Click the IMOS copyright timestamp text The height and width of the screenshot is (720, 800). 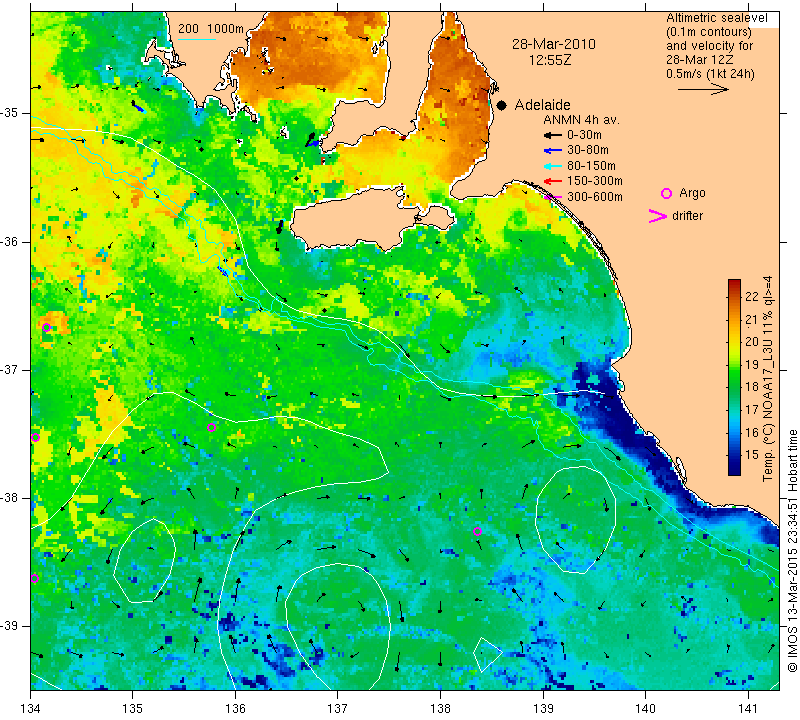click(792, 551)
